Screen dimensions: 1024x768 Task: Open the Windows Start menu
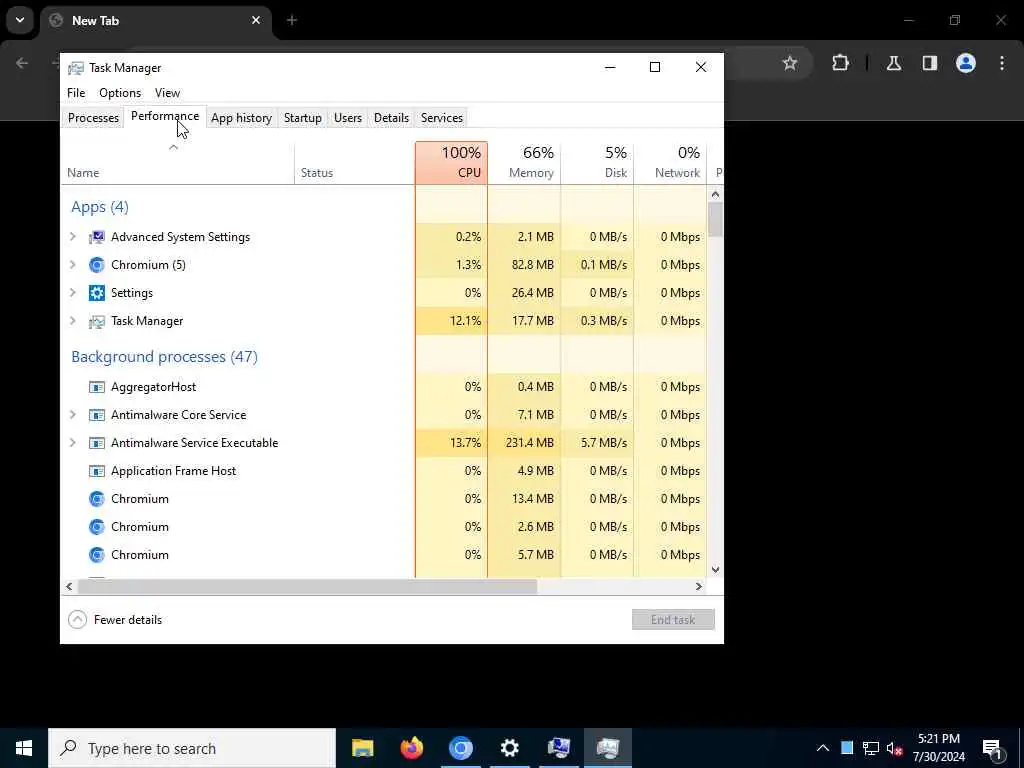(24, 748)
